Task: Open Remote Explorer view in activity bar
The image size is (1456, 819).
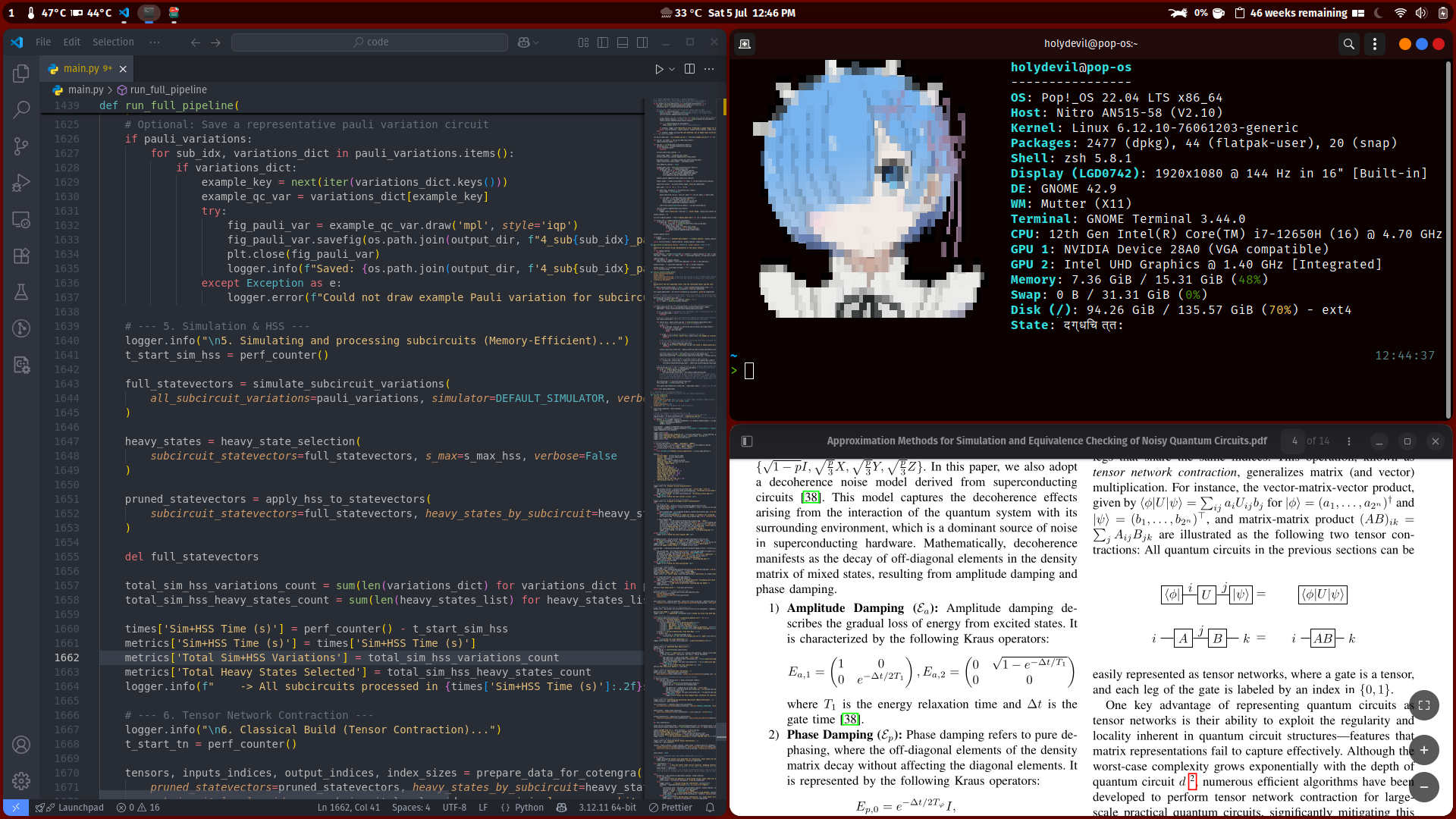Action: [21, 220]
